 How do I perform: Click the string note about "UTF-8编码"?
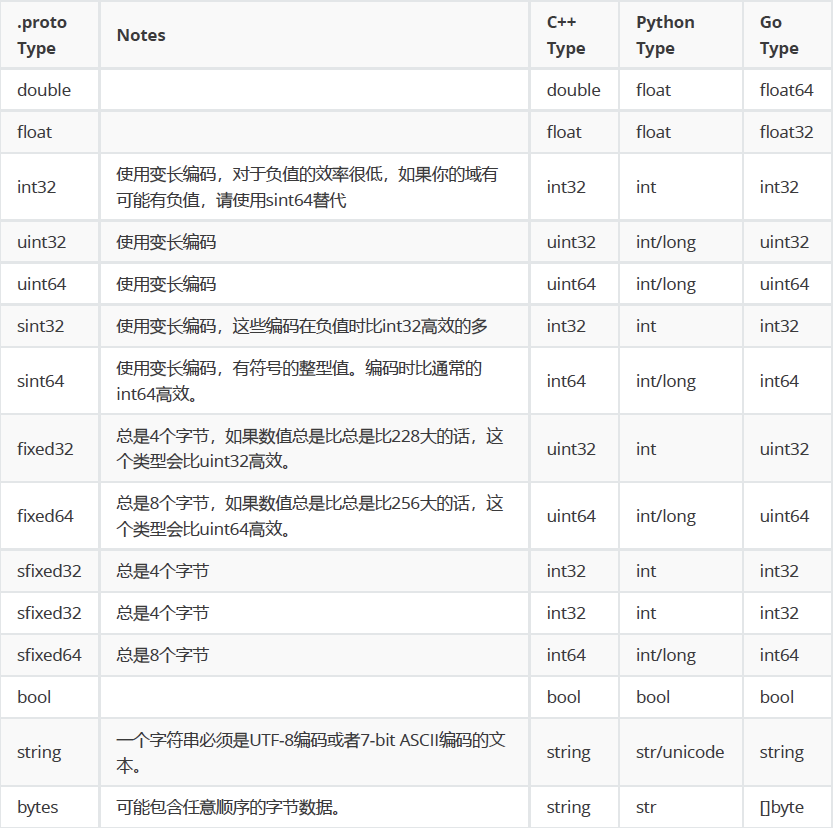point(311,752)
